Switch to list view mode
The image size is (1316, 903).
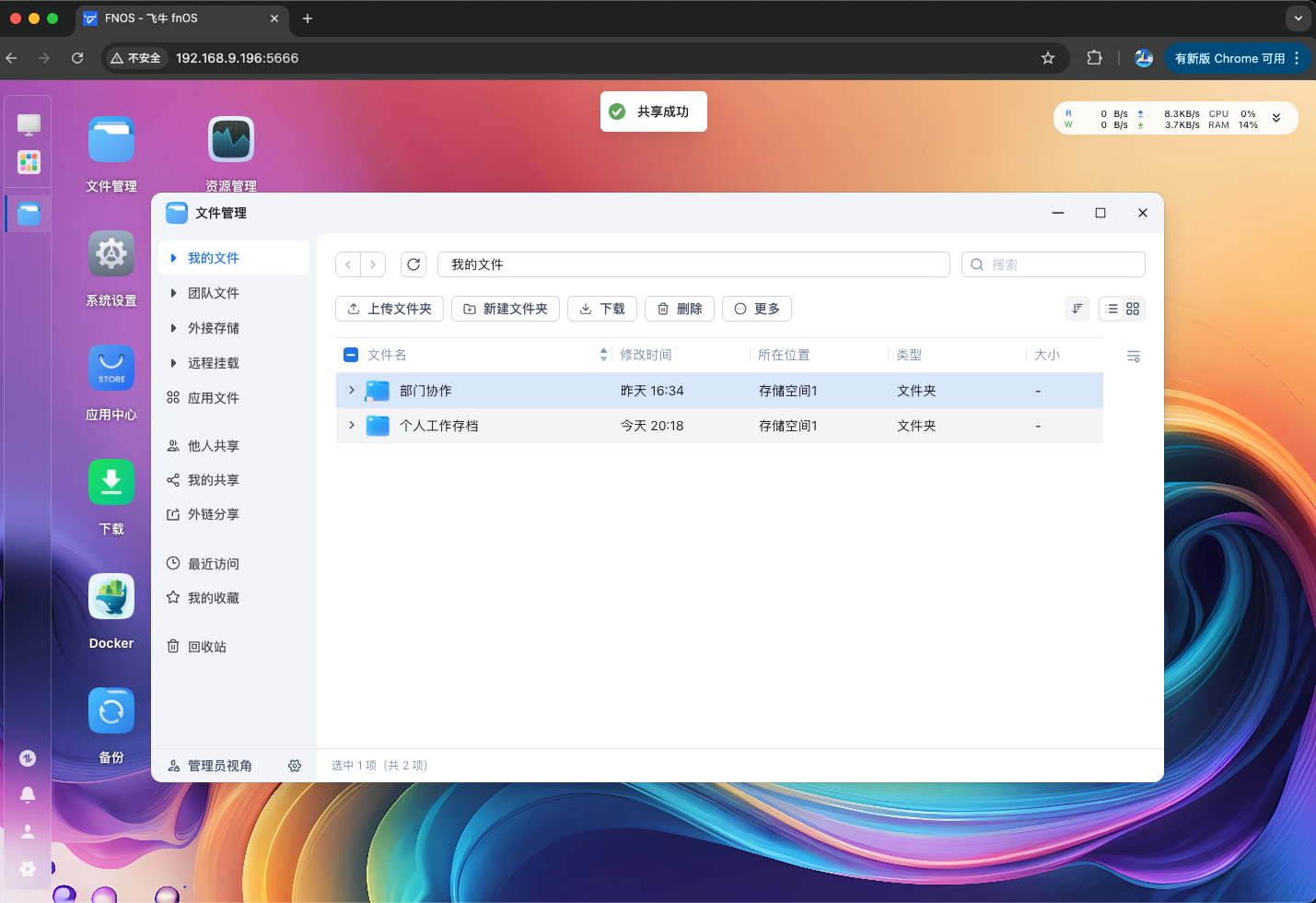(x=1112, y=309)
